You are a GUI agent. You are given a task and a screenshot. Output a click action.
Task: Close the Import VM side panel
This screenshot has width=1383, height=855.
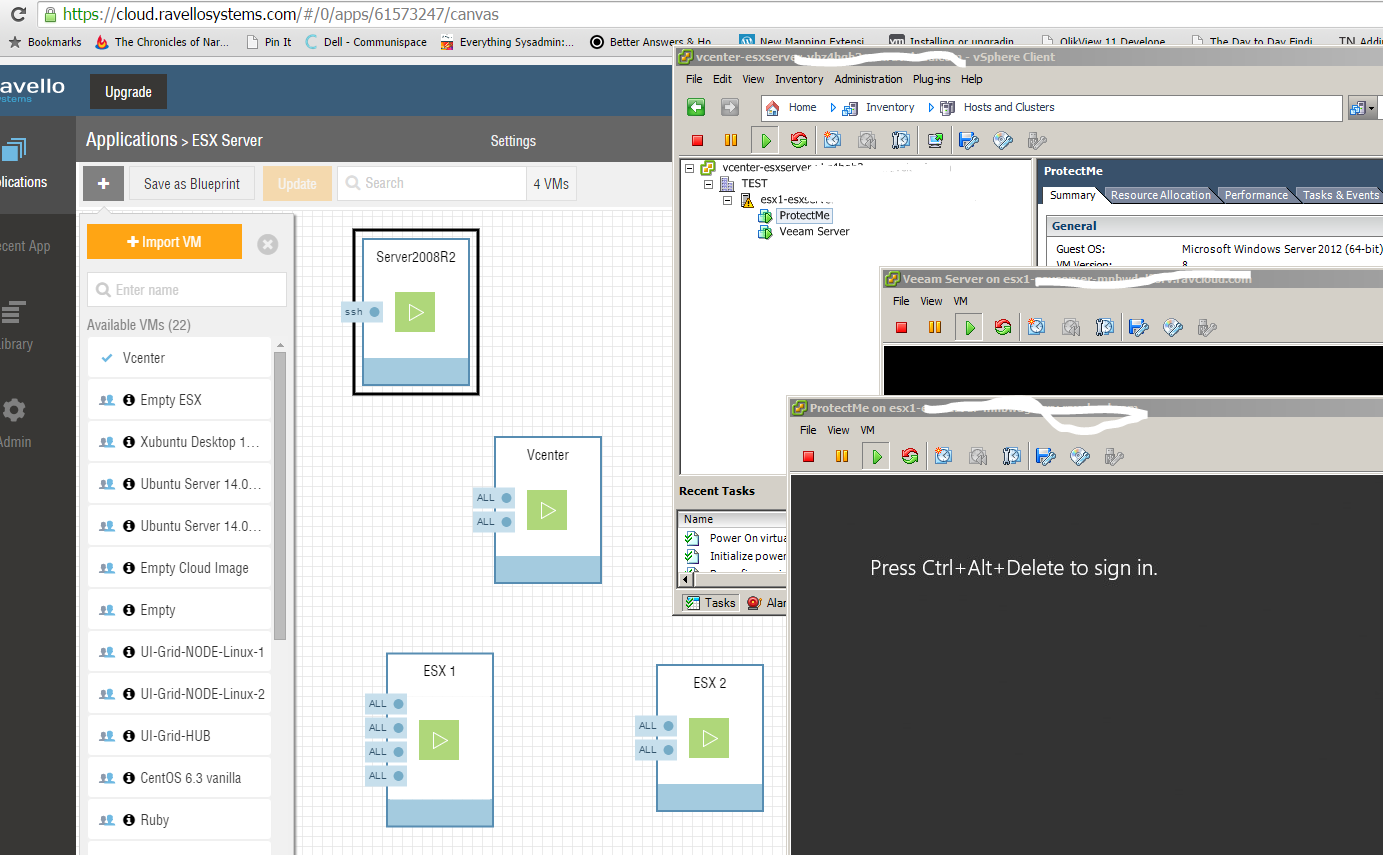(267, 244)
